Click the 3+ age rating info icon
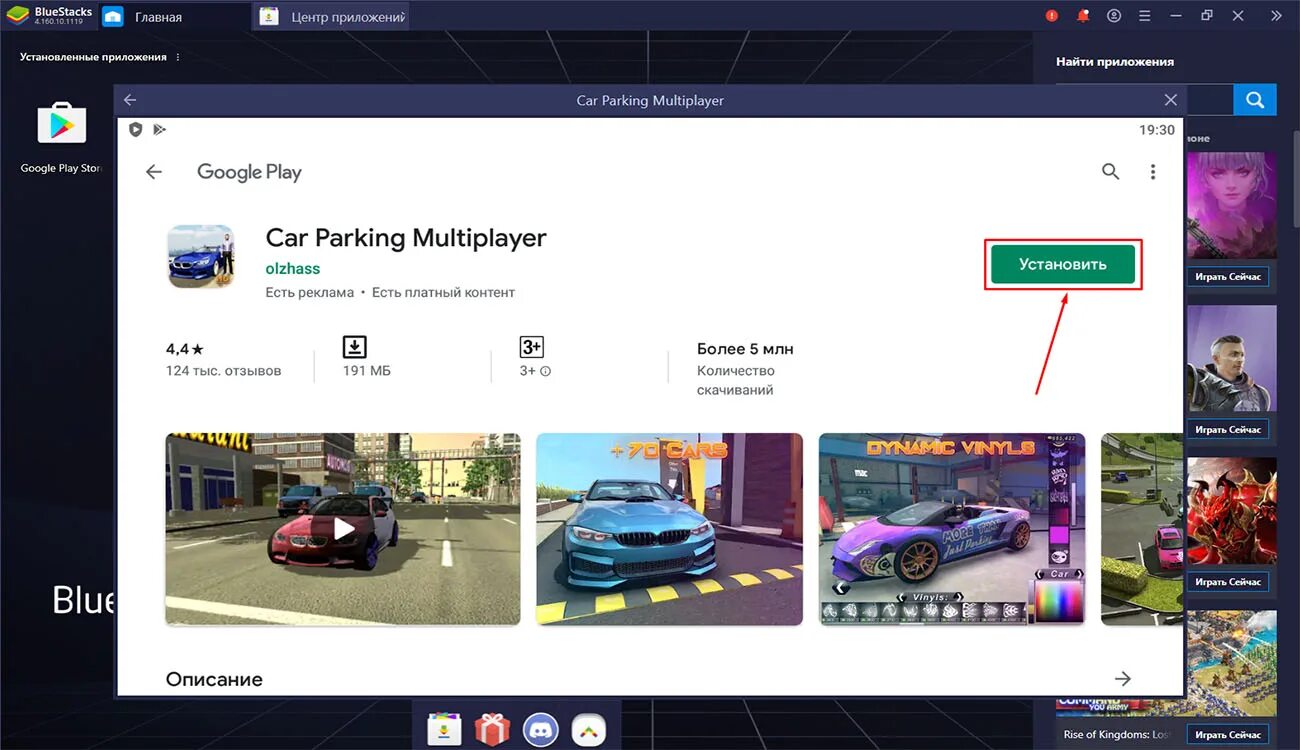This screenshot has height=750, width=1300. click(x=546, y=371)
